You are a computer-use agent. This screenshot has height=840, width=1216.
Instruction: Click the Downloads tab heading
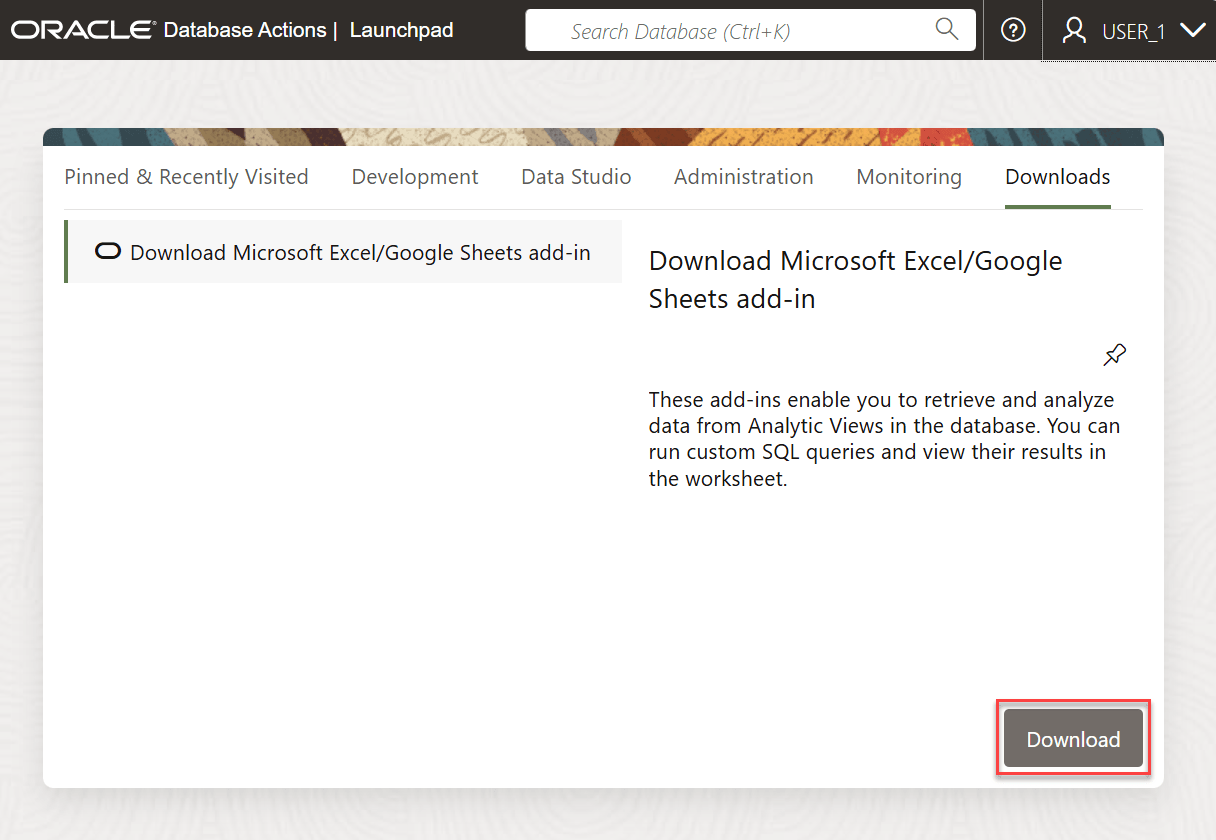[1057, 176]
